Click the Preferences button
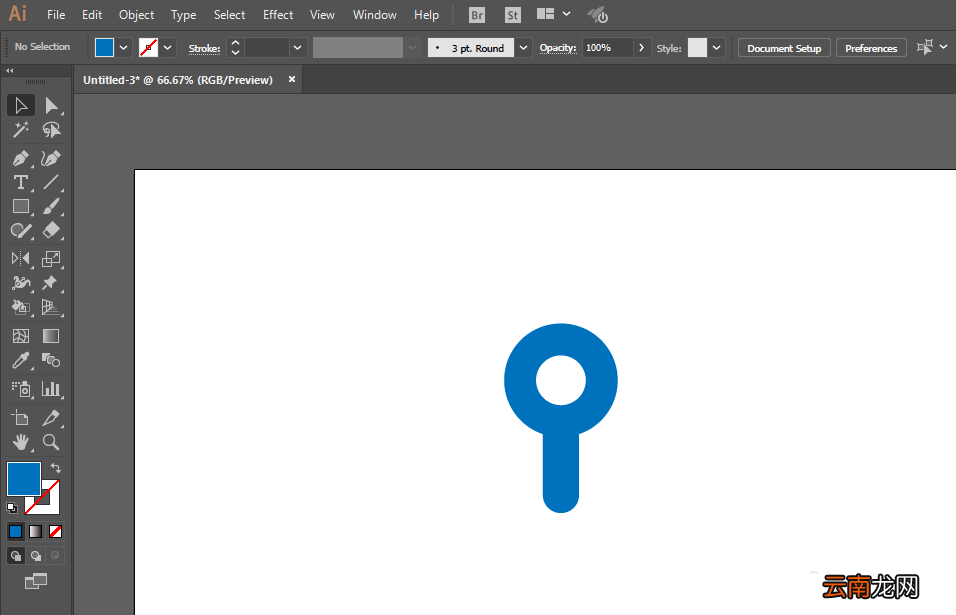The height and width of the screenshot is (615, 956). pos(871,48)
